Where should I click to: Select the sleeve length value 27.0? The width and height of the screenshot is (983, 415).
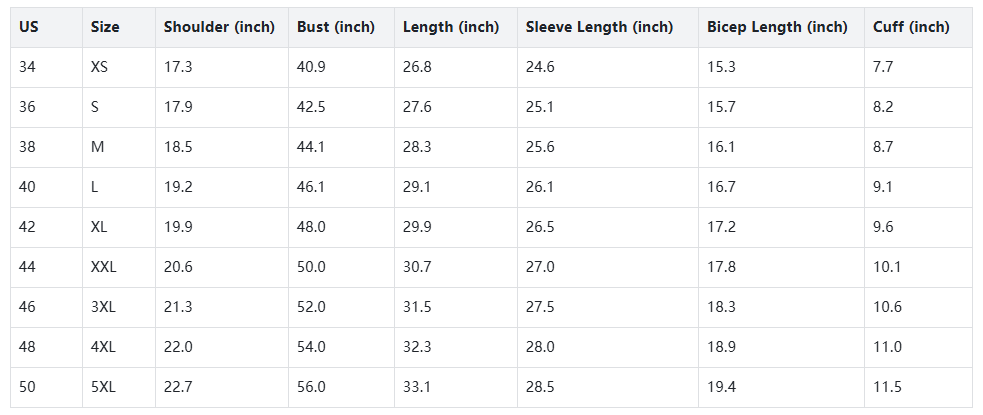(x=540, y=267)
